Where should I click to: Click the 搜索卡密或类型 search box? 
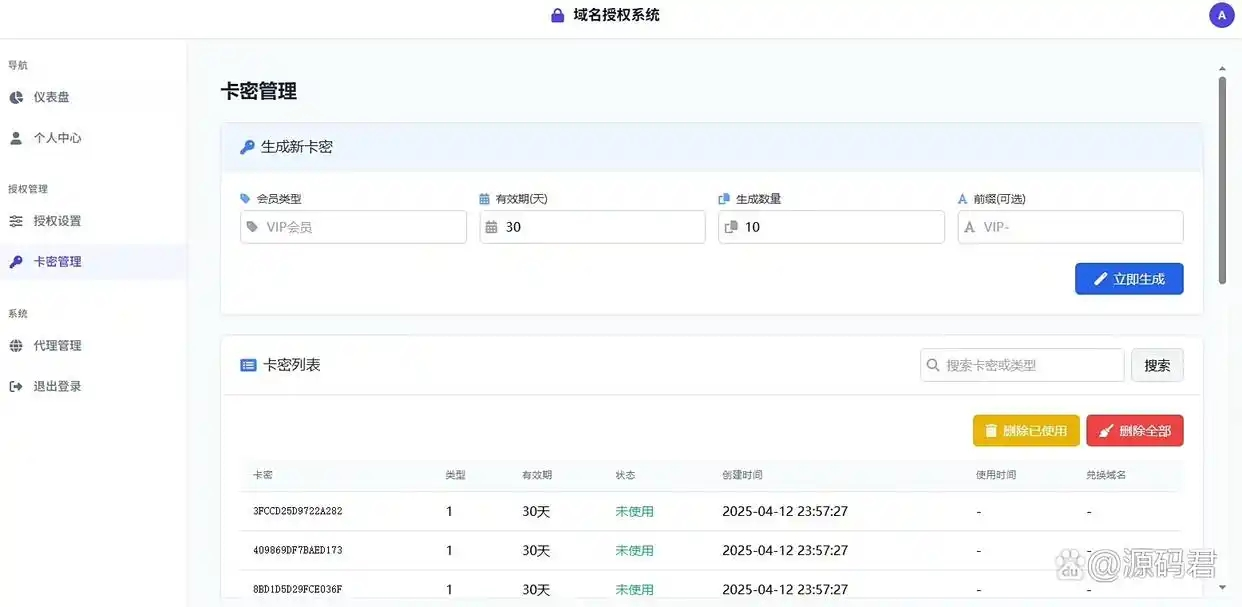point(1022,365)
